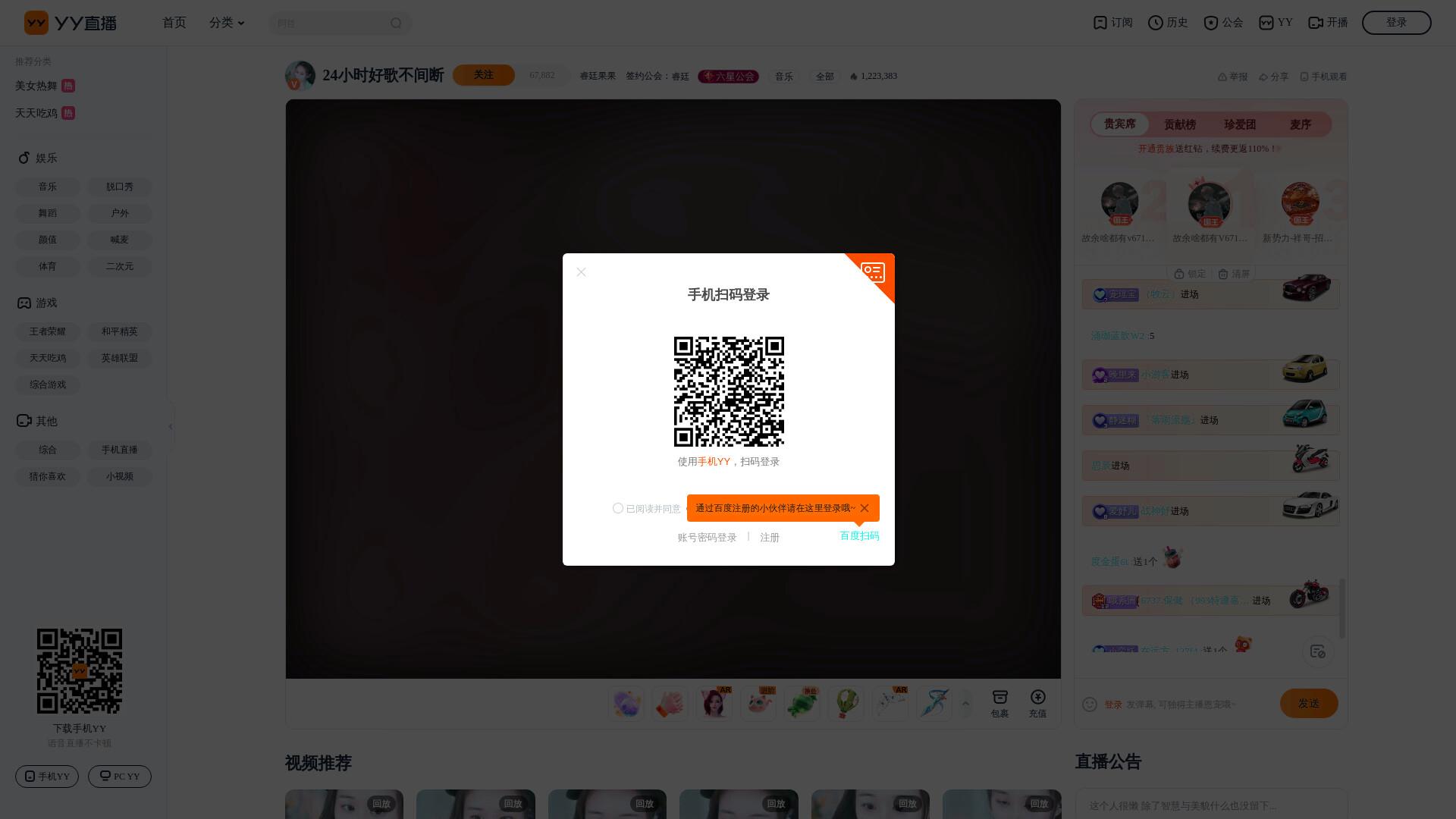Viewport: 1456px width, 819px height.
Task: Open 充值 recharge
Action: [1038, 704]
